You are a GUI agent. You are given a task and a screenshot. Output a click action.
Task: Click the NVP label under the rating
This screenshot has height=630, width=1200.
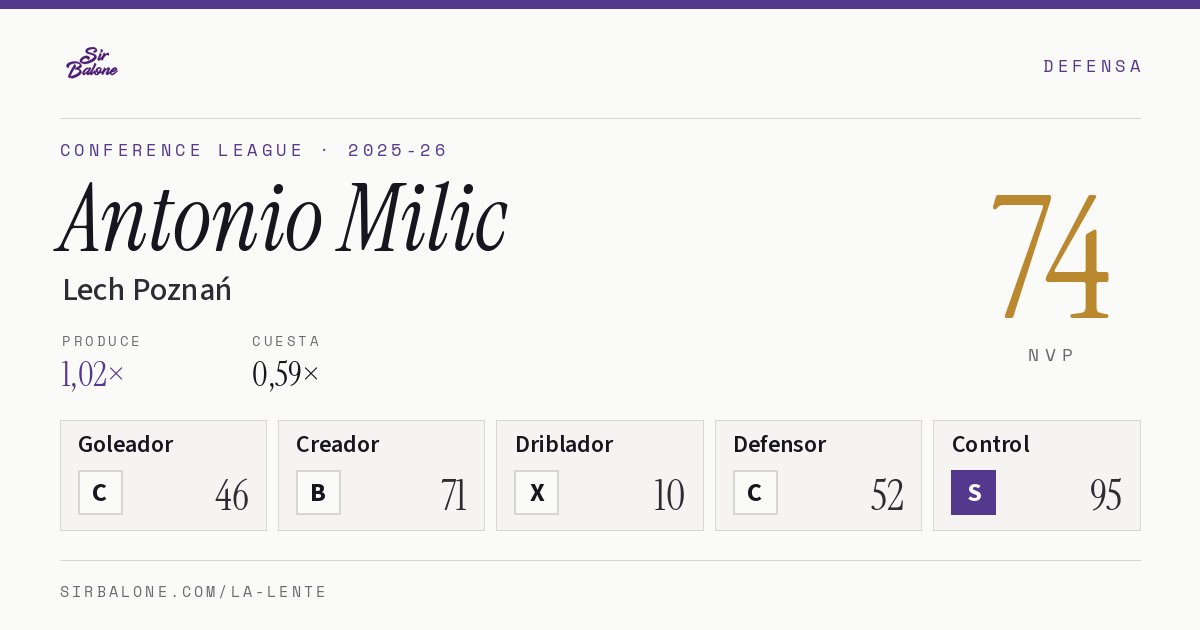pyautogui.click(x=1051, y=355)
